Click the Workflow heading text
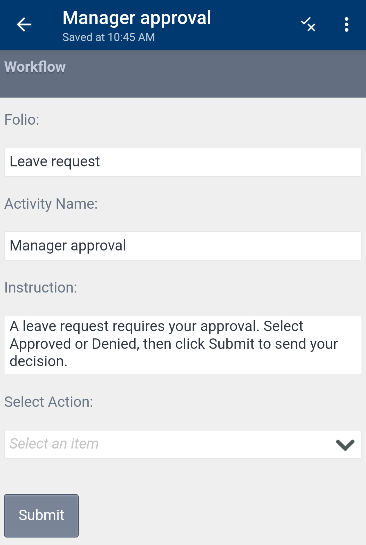Viewport: 366px width, 545px height. point(35,67)
